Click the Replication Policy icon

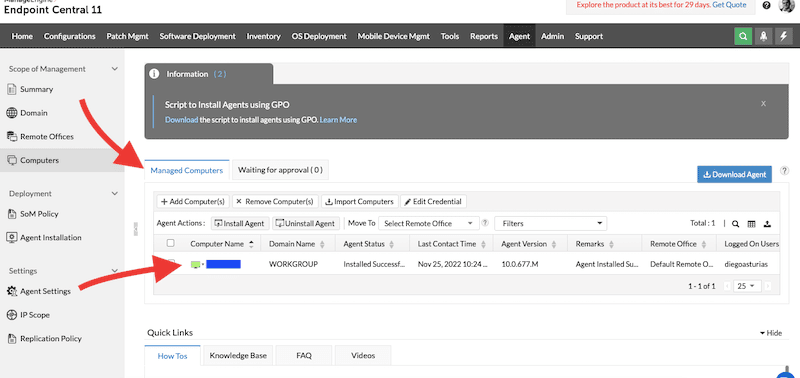pyautogui.click(x=12, y=338)
